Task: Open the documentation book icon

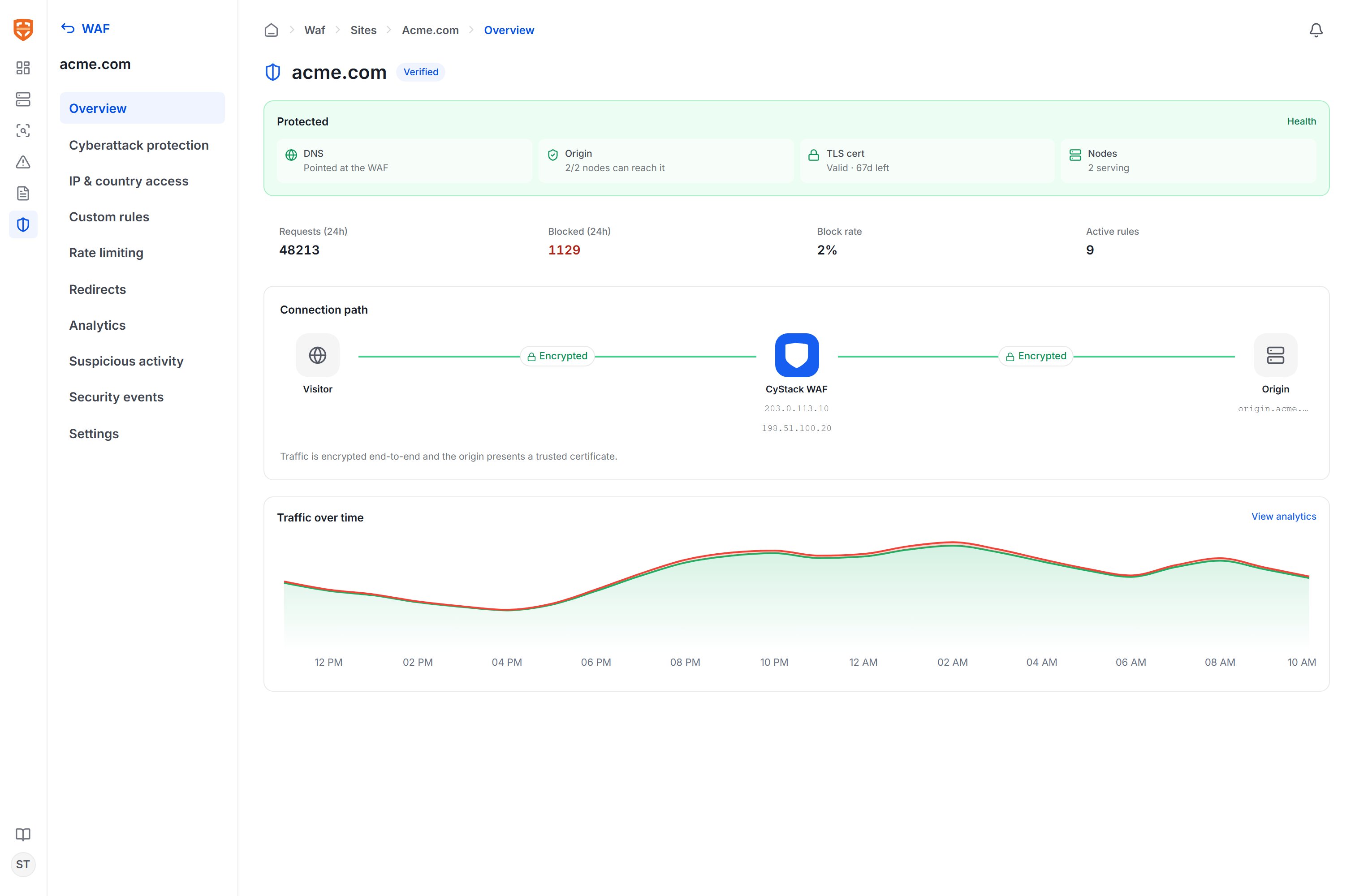Action: coord(23,834)
